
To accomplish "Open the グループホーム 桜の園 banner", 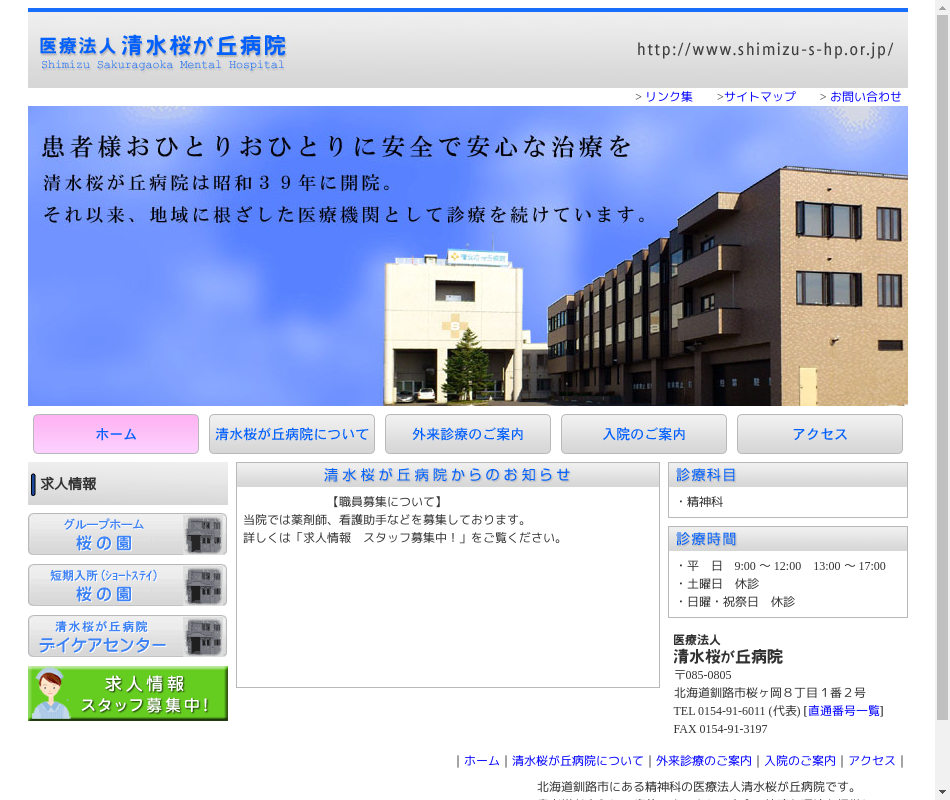I will [x=127, y=534].
